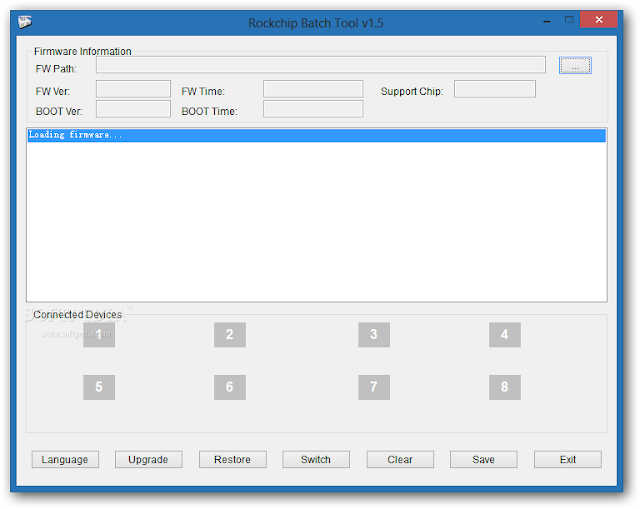Close the Rockchip Batch Tool window
This screenshot has height=509, width=640.
point(599,20)
